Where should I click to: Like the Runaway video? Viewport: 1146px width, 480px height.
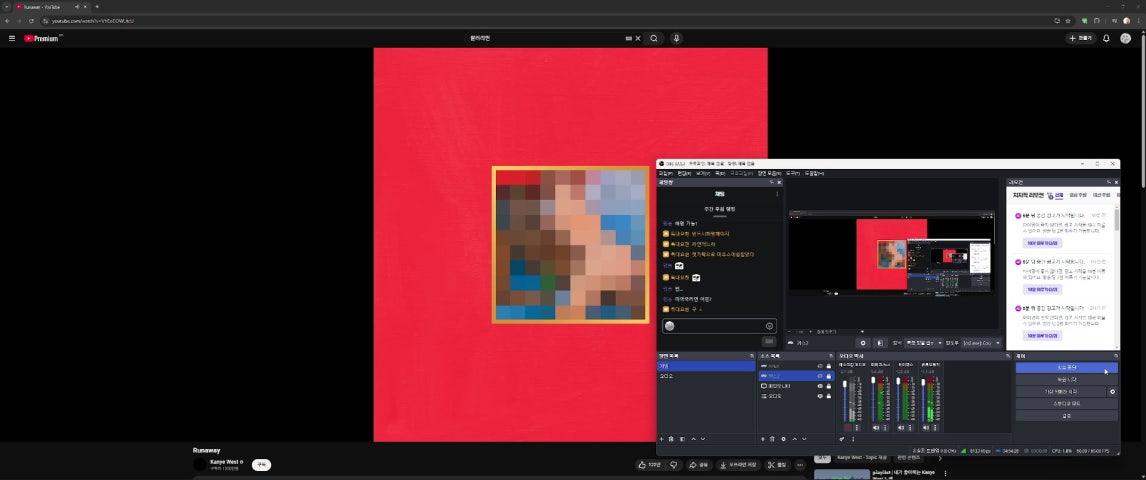649,465
